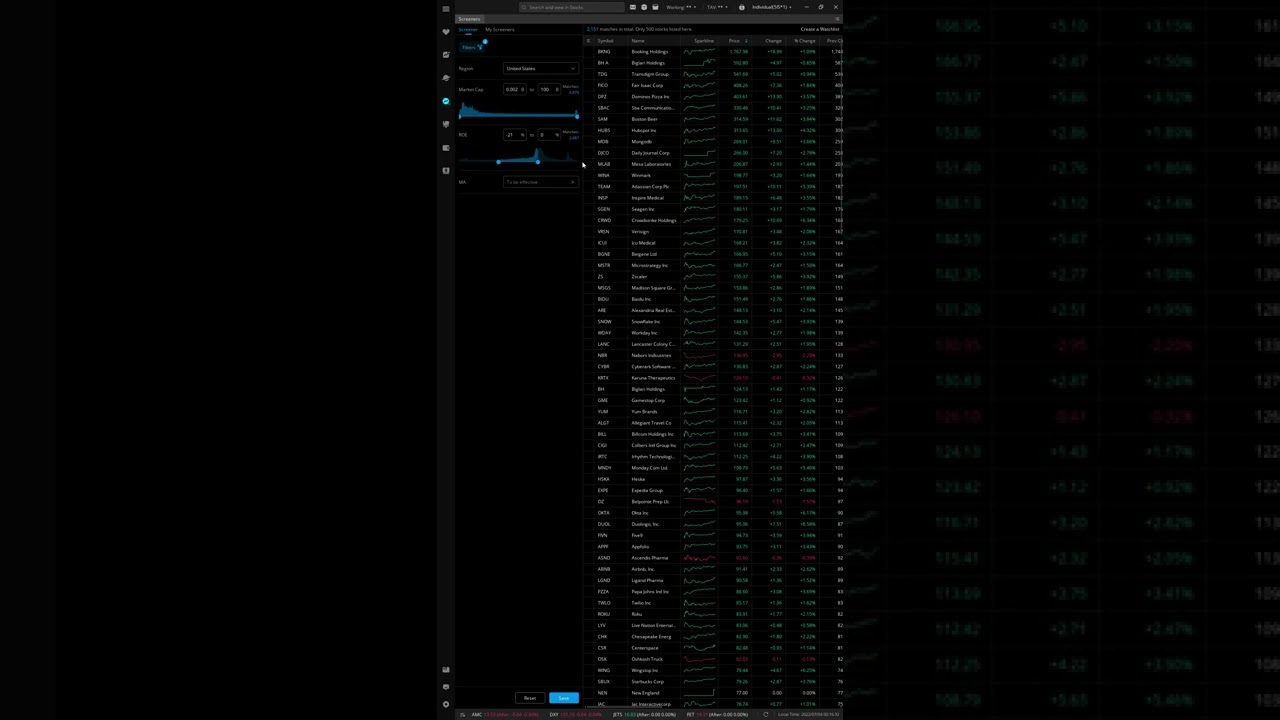The image size is (1280, 720).
Task: Click the Filters funnel button
Action: (471, 47)
